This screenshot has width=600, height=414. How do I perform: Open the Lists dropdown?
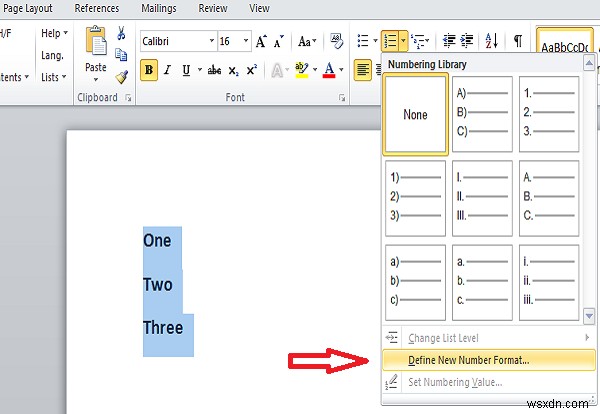point(54,77)
